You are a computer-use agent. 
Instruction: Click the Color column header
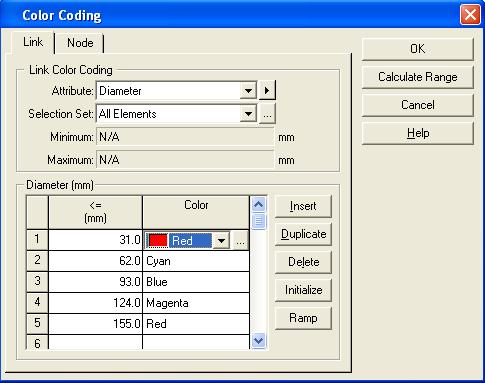[196, 212]
